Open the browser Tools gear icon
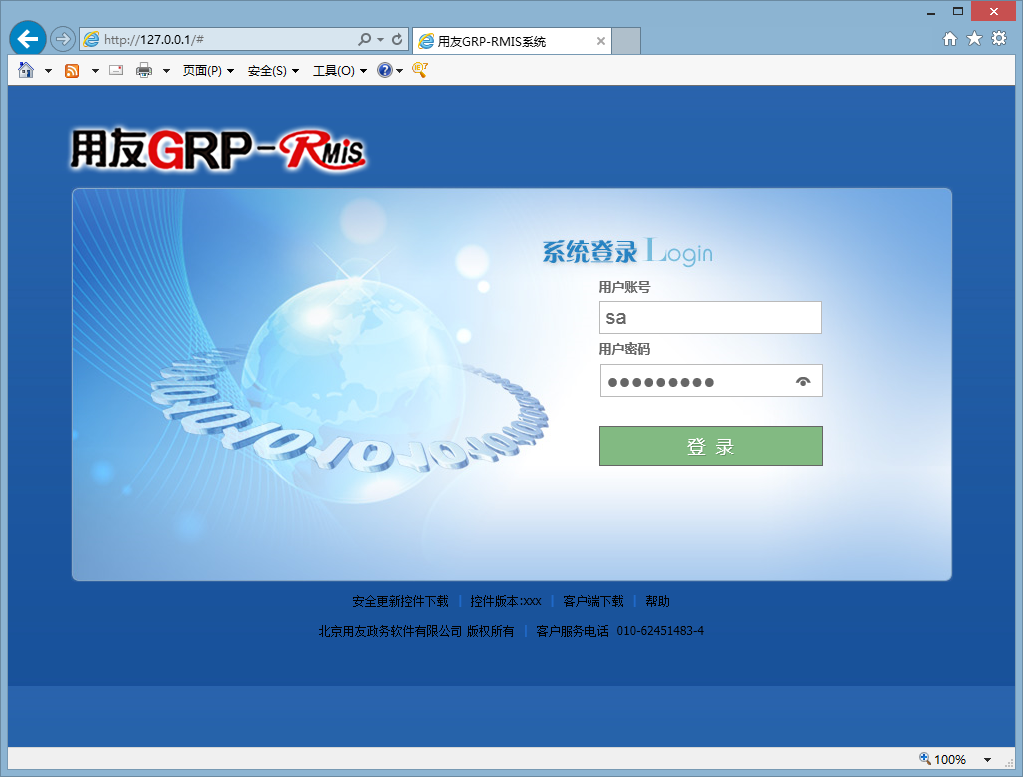1023x777 pixels. click(999, 38)
